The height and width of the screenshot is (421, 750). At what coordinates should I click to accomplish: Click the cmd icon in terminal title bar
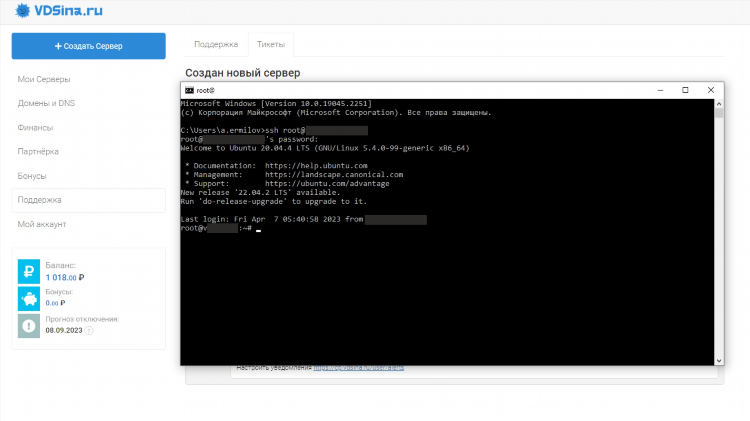[x=189, y=90]
